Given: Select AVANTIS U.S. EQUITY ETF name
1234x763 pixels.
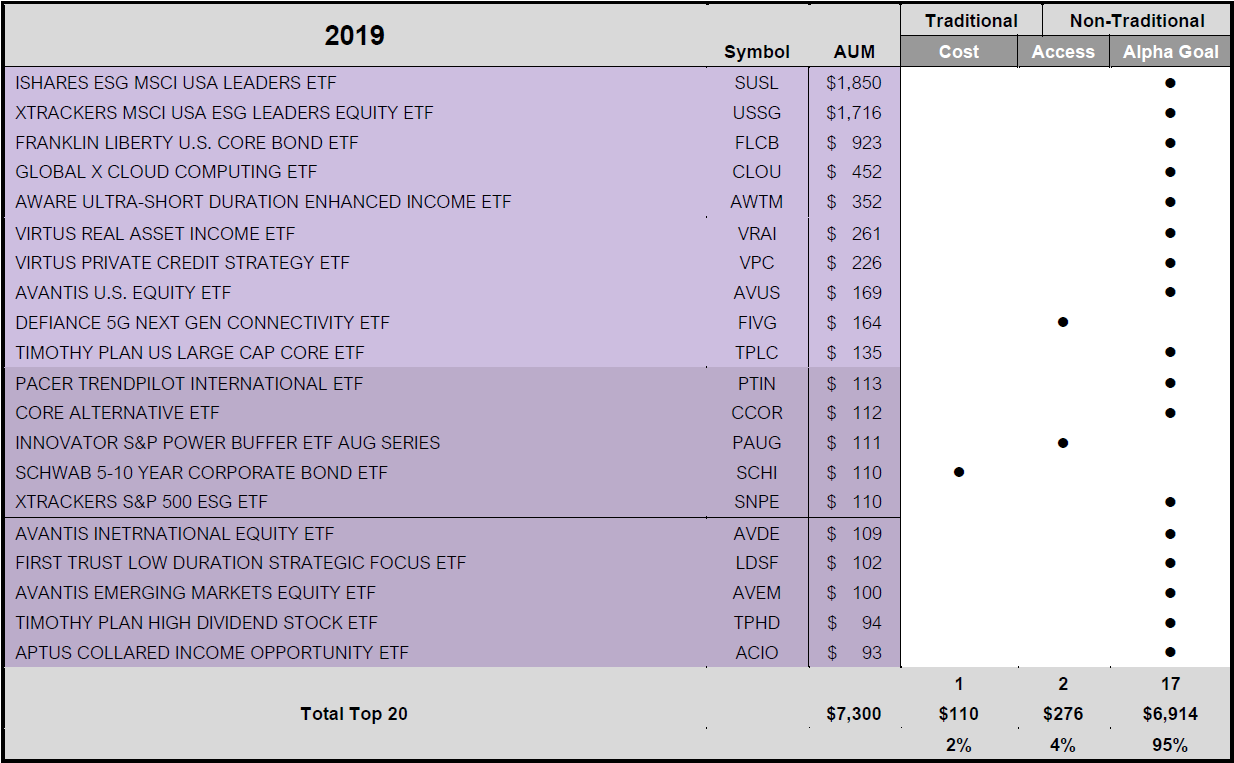Looking at the screenshot, I should (x=123, y=293).
